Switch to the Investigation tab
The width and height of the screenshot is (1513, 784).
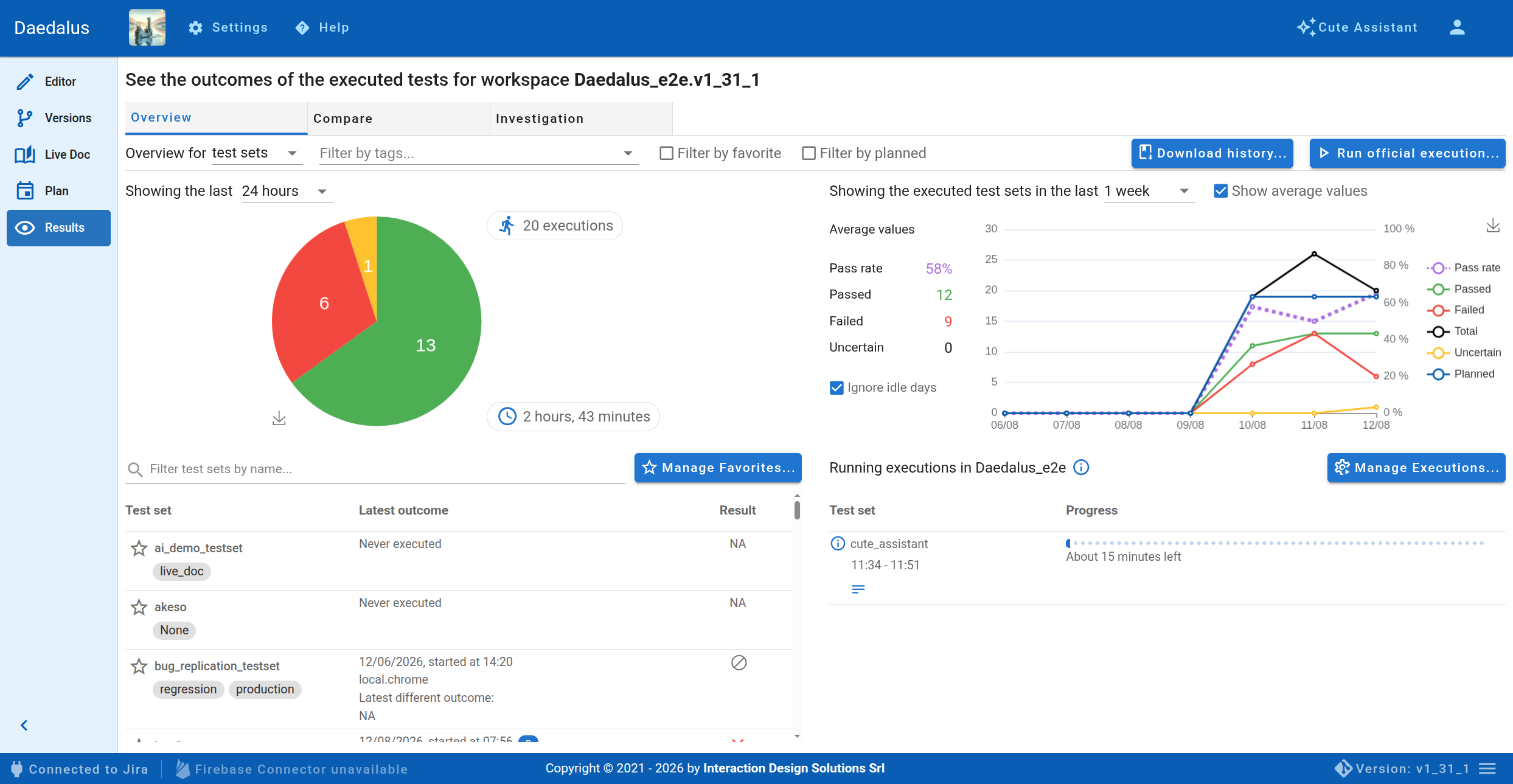581,119
